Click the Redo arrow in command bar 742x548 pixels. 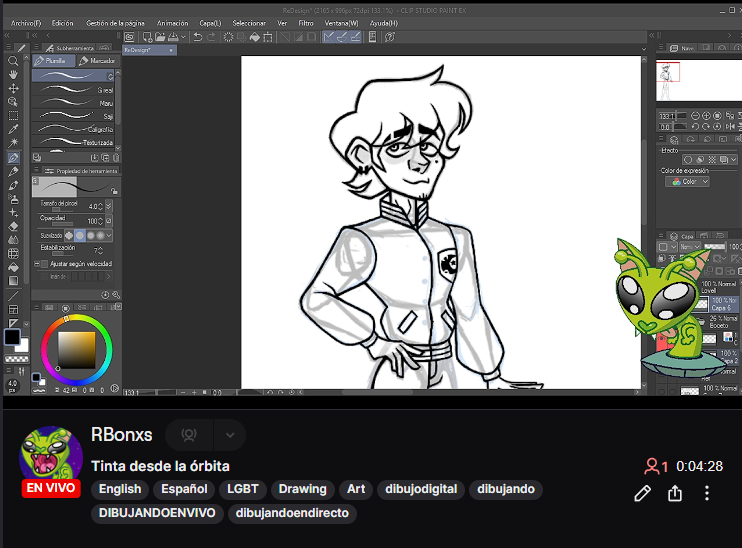(x=211, y=37)
